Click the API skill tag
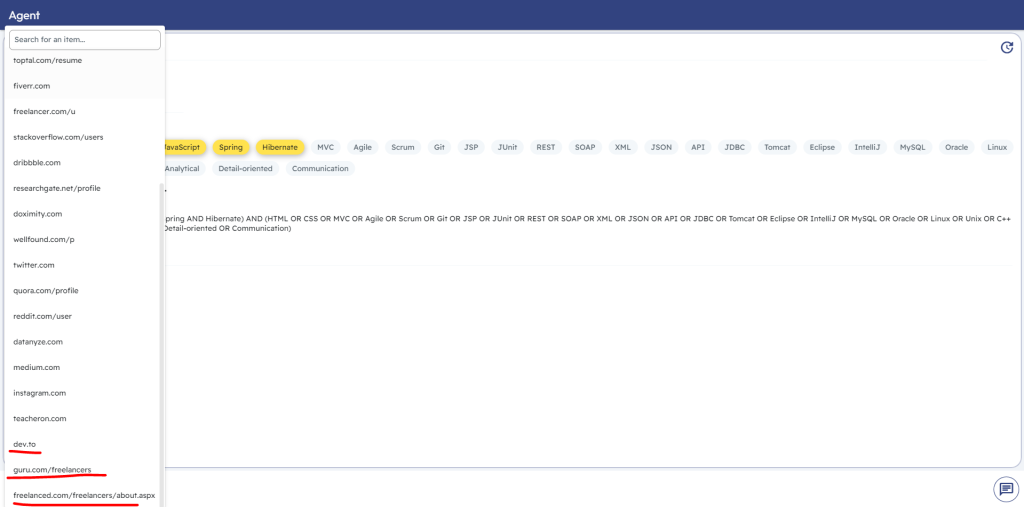The width and height of the screenshot is (1024, 507). point(698,147)
